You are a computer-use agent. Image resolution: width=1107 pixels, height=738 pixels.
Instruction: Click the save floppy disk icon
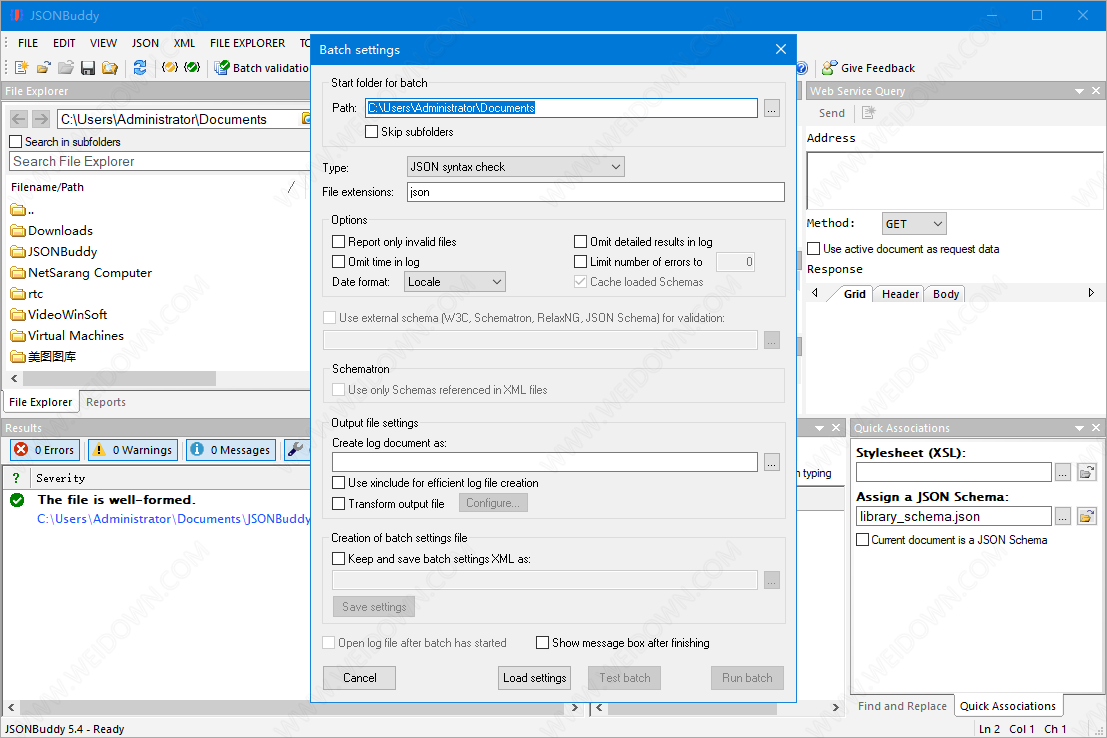click(x=87, y=68)
